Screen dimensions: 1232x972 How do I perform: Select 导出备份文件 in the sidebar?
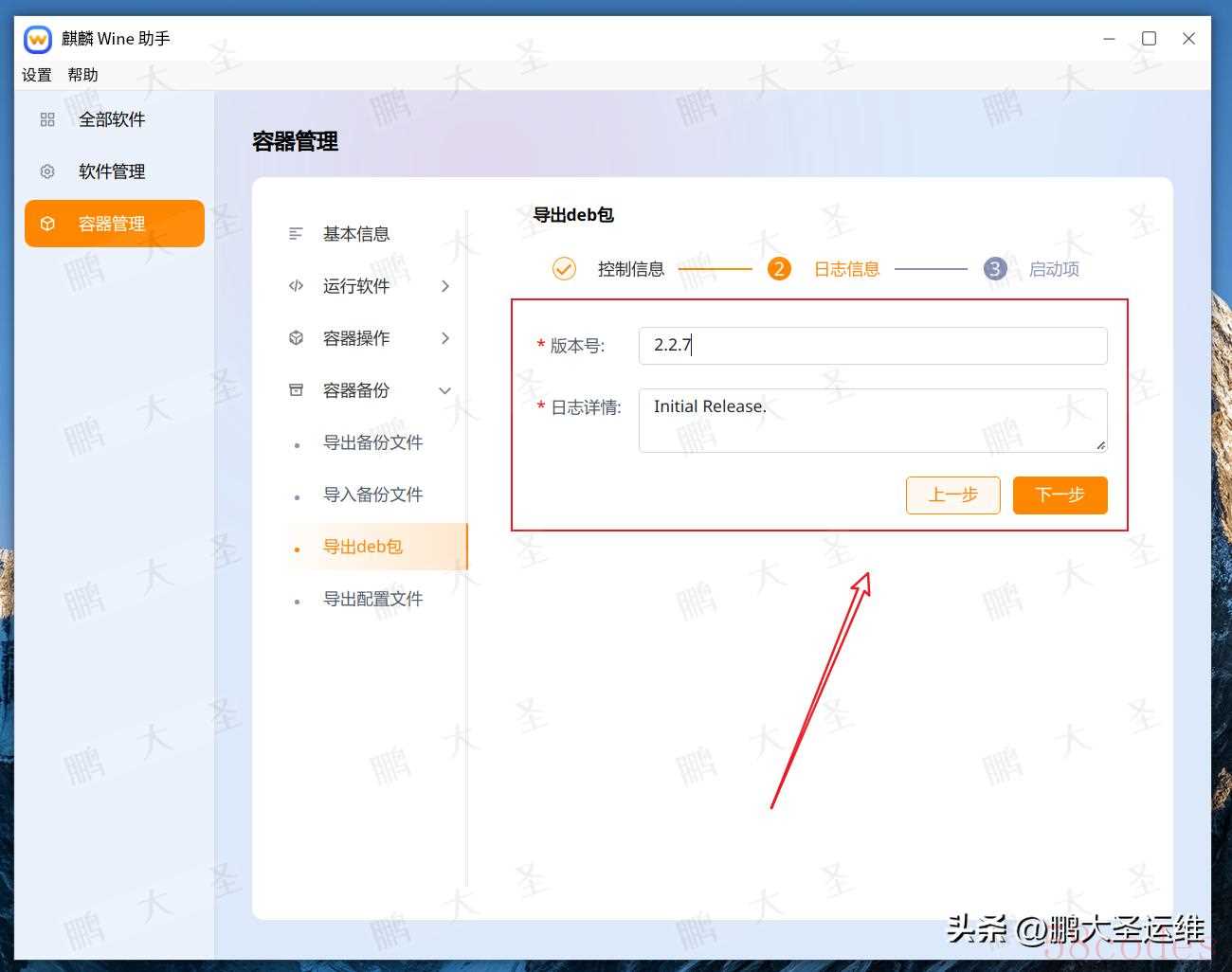click(372, 442)
